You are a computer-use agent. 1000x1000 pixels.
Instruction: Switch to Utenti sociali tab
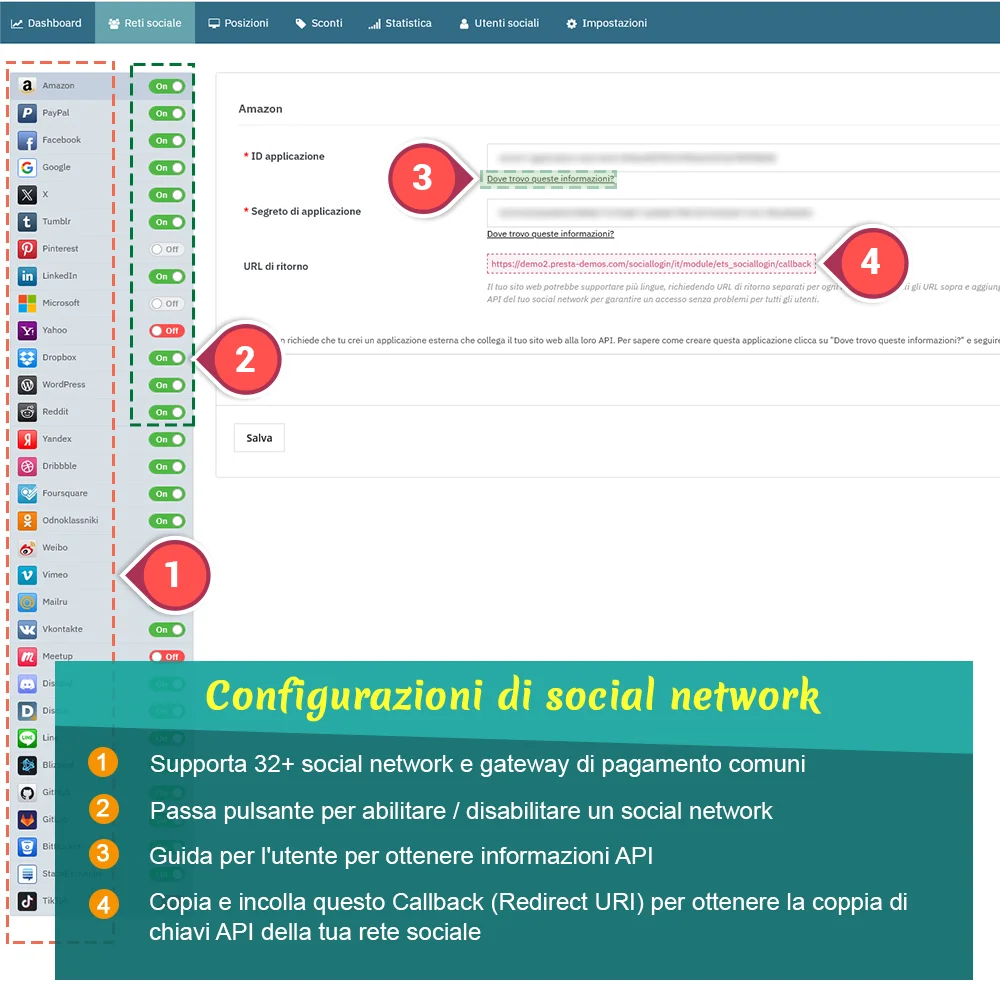[499, 23]
